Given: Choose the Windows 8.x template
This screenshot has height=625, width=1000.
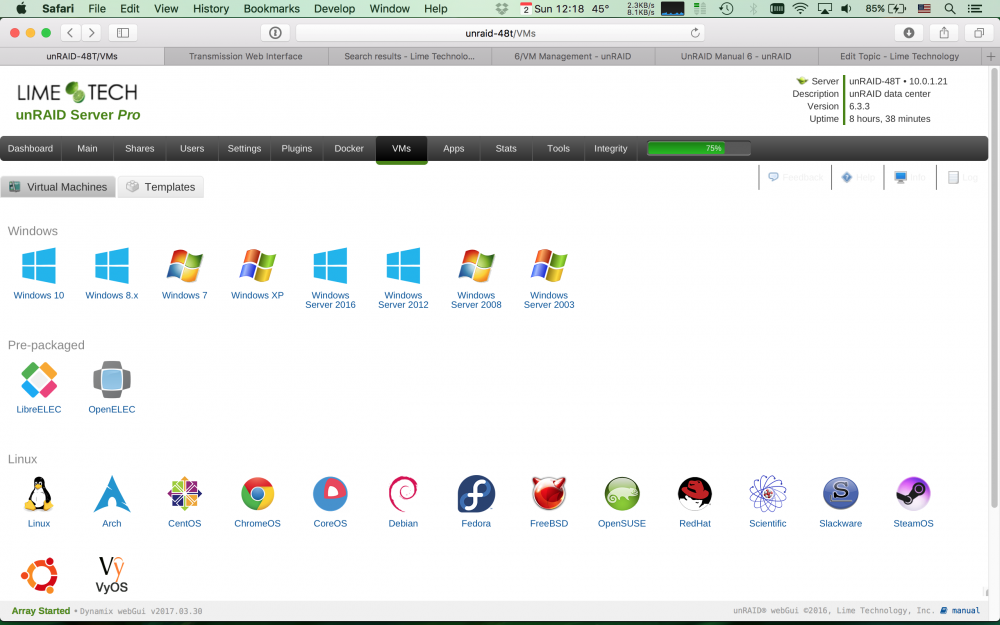Looking at the screenshot, I should [x=112, y=265].
